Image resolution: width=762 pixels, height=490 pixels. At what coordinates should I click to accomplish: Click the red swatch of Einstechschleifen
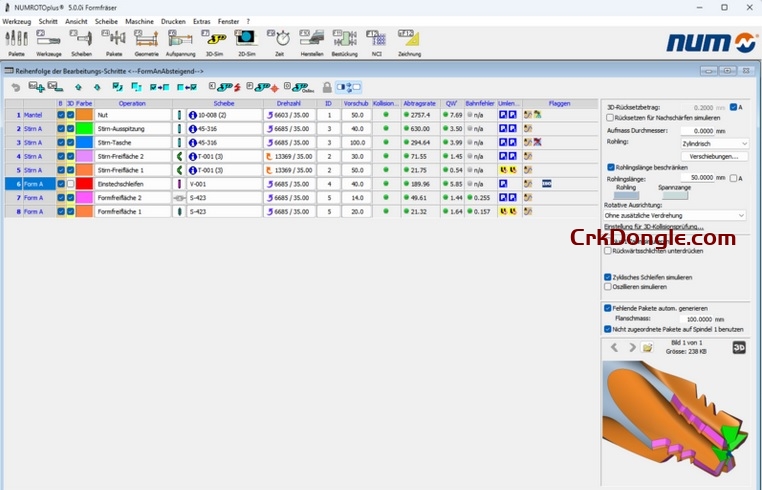pyautogui.click(x=84, y=184)
